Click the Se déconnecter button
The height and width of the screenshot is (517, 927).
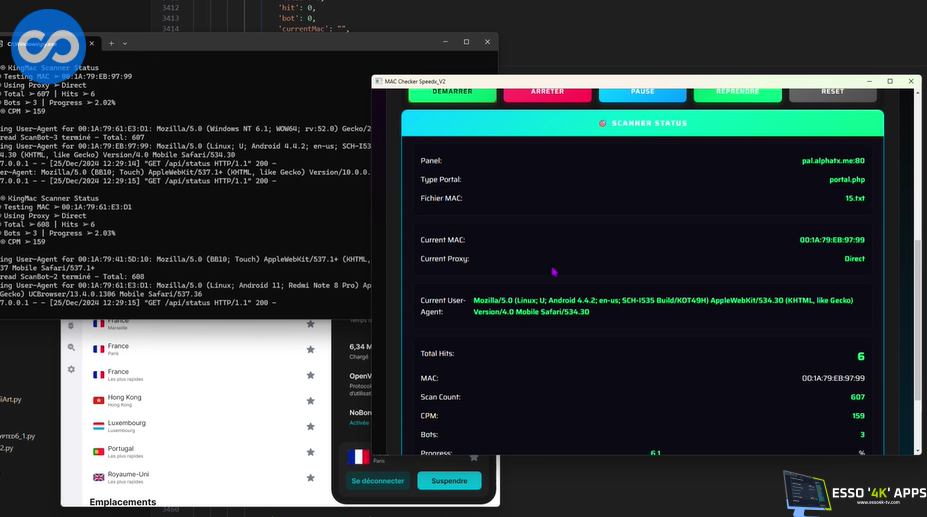(377, 481)
